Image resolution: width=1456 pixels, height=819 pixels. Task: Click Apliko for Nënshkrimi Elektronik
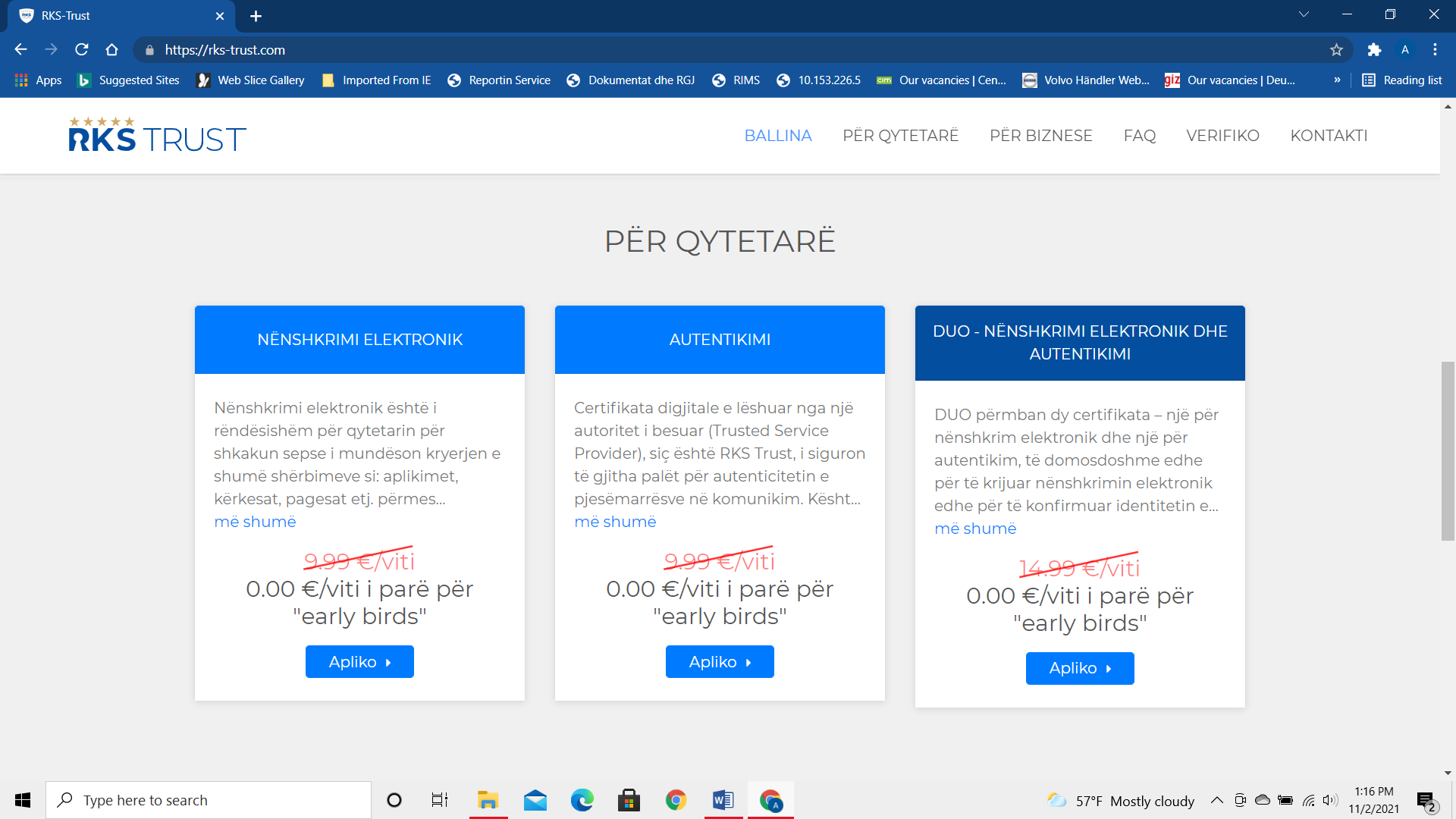(359, 662)
